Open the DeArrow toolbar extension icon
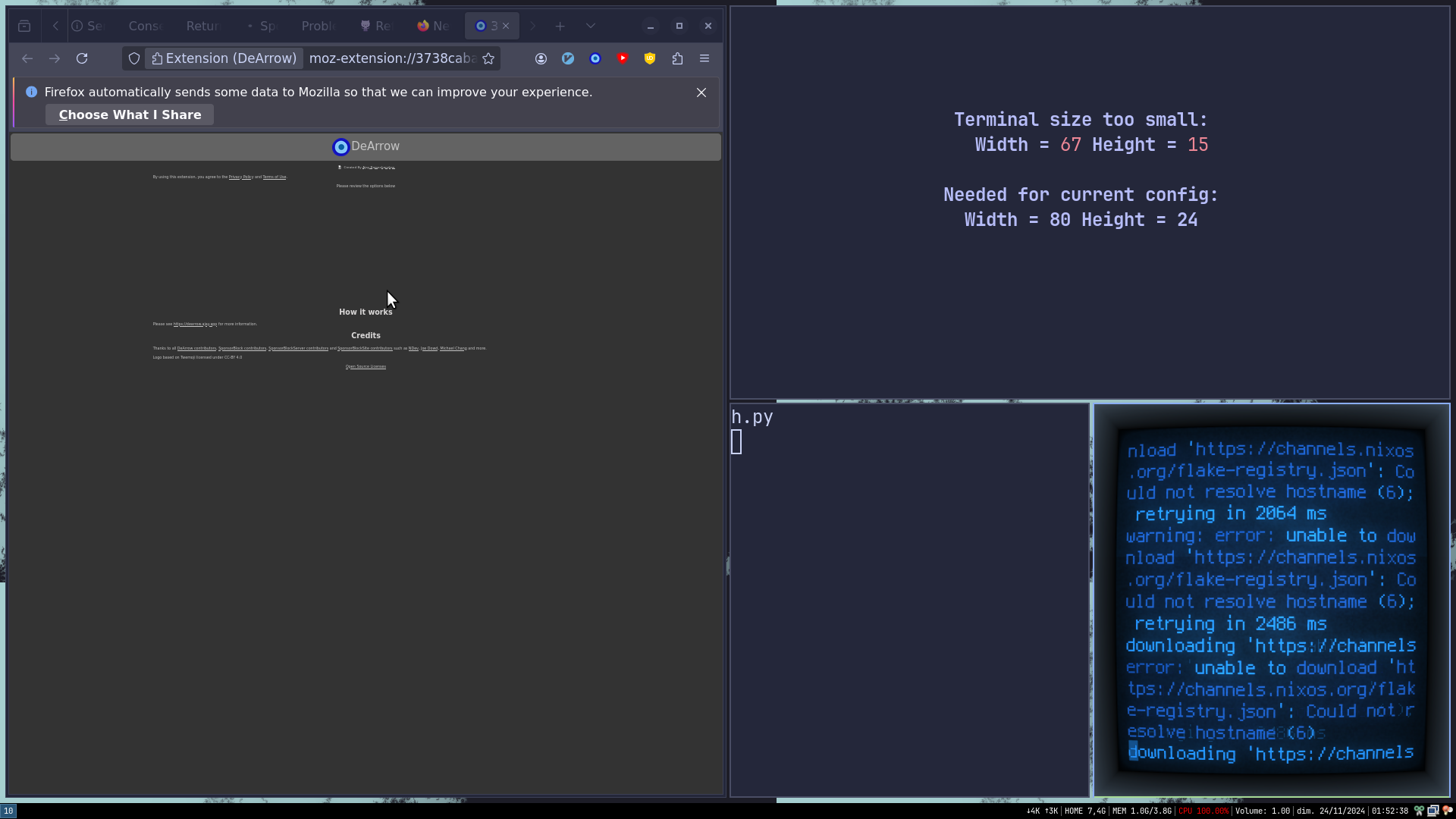This screenshot has width=1456, height=819. tap(595, 58)
